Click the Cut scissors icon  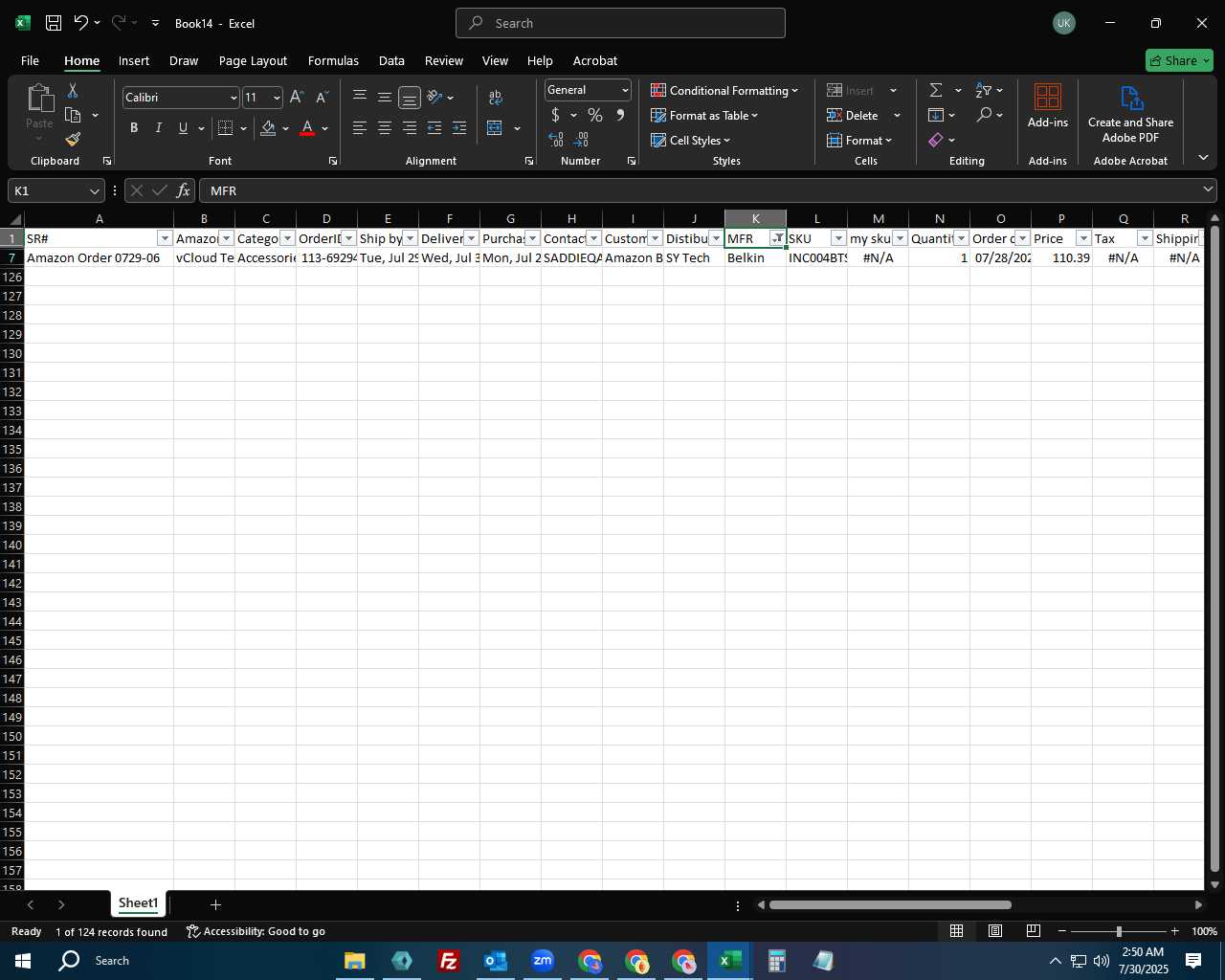click(73, 90)
